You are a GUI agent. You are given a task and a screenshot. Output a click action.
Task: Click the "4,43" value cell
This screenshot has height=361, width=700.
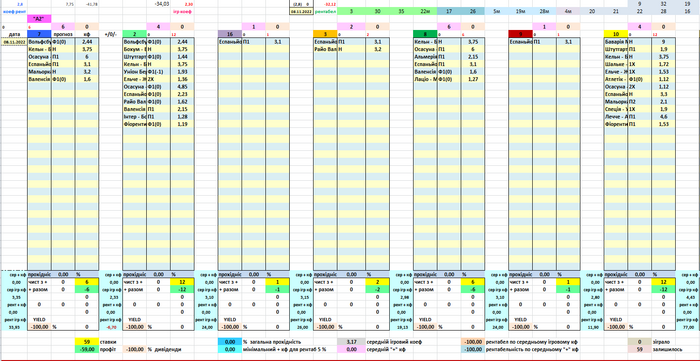(688, 297)
